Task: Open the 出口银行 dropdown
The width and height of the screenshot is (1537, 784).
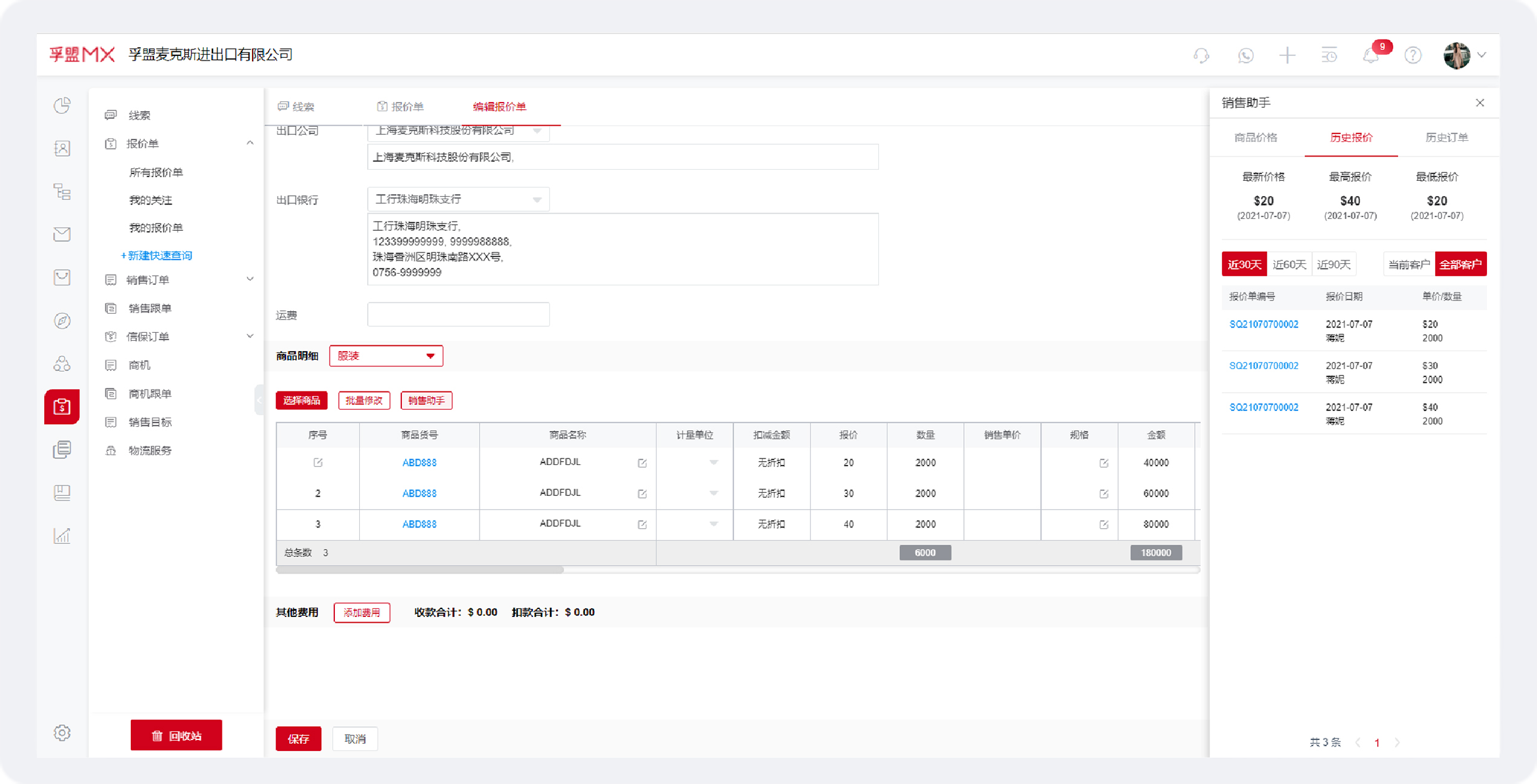Action: tap(458, 199)
